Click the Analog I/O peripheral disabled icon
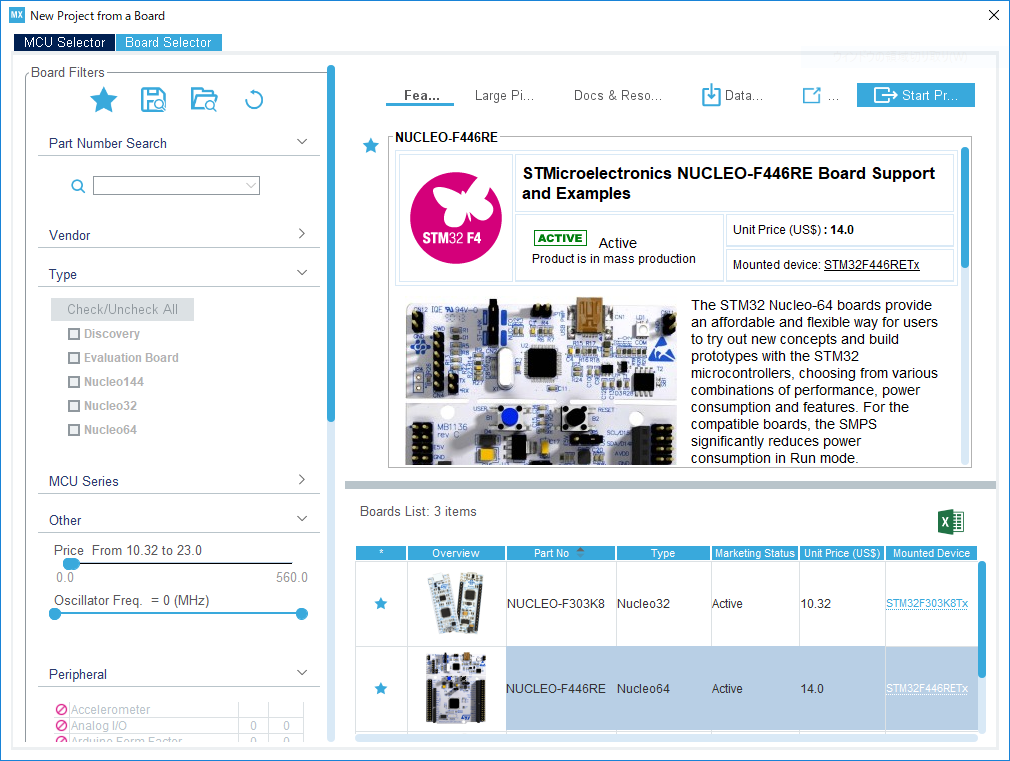The image size is (1010, 761). coord(61,726)
